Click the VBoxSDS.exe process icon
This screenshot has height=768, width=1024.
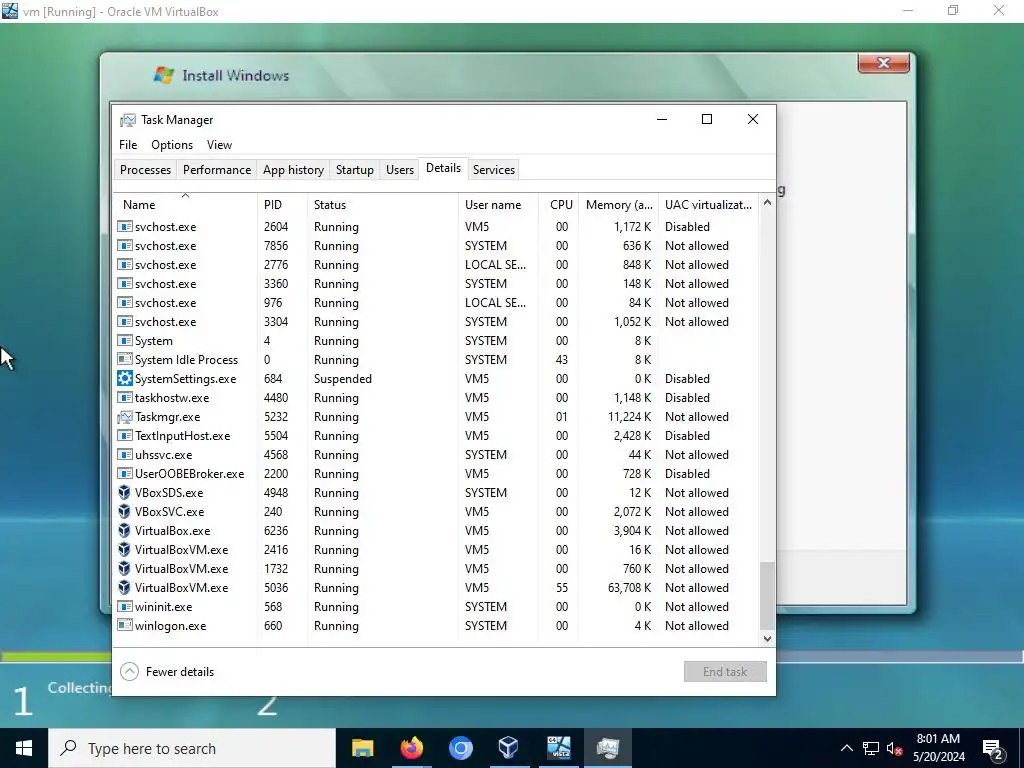(x=124, y=492)
